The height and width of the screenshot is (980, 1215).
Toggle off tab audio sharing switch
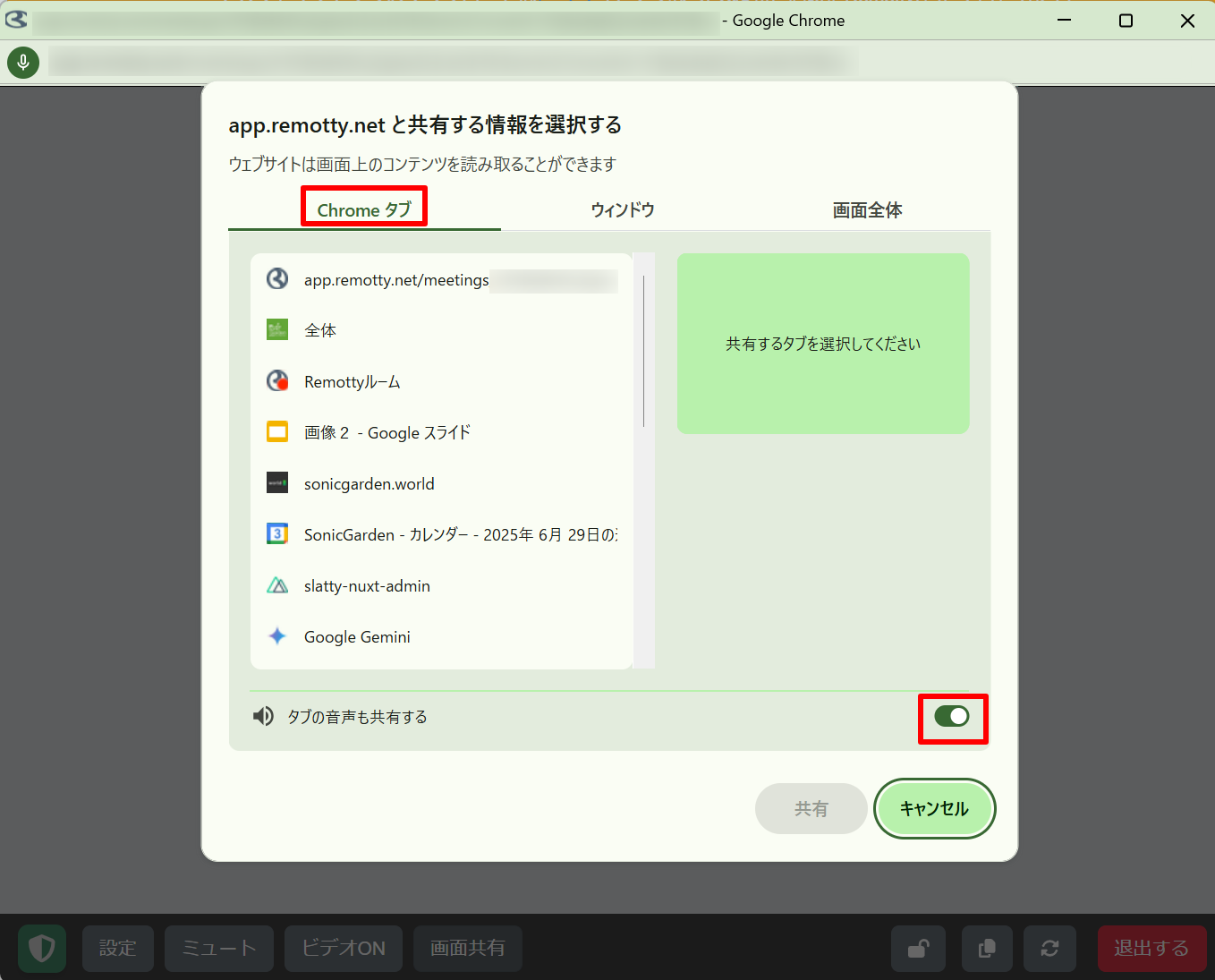pyautogui.click(x=952, y=716)
